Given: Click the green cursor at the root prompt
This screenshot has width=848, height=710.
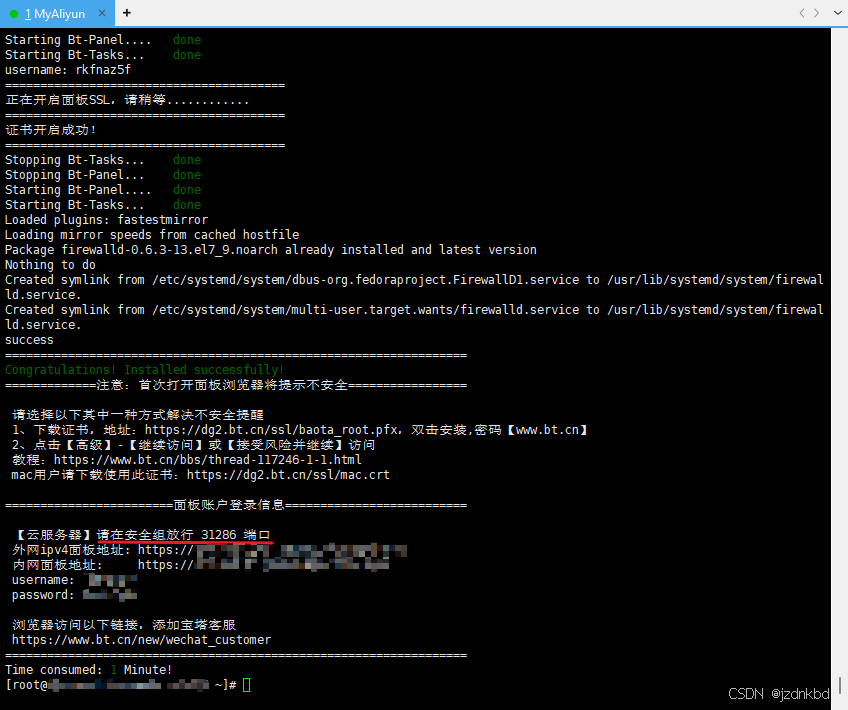Looking at the screenshot, I should pyautogui.click(x=247, y=685).
